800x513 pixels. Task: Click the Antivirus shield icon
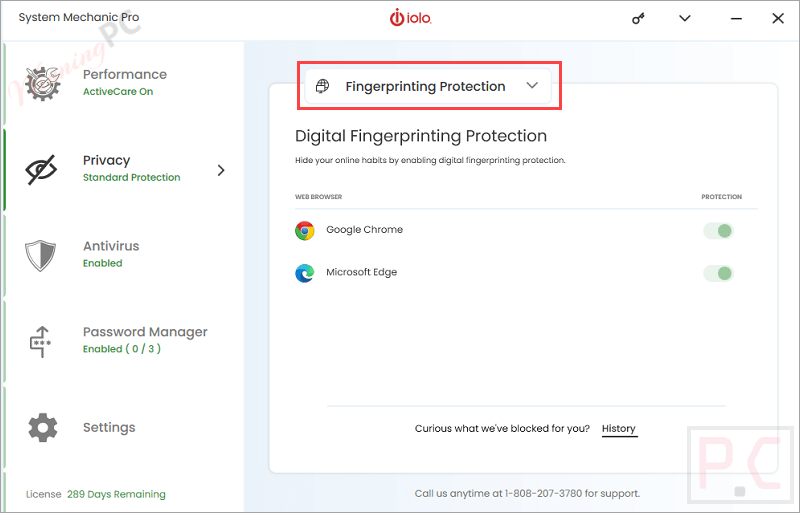40,255
